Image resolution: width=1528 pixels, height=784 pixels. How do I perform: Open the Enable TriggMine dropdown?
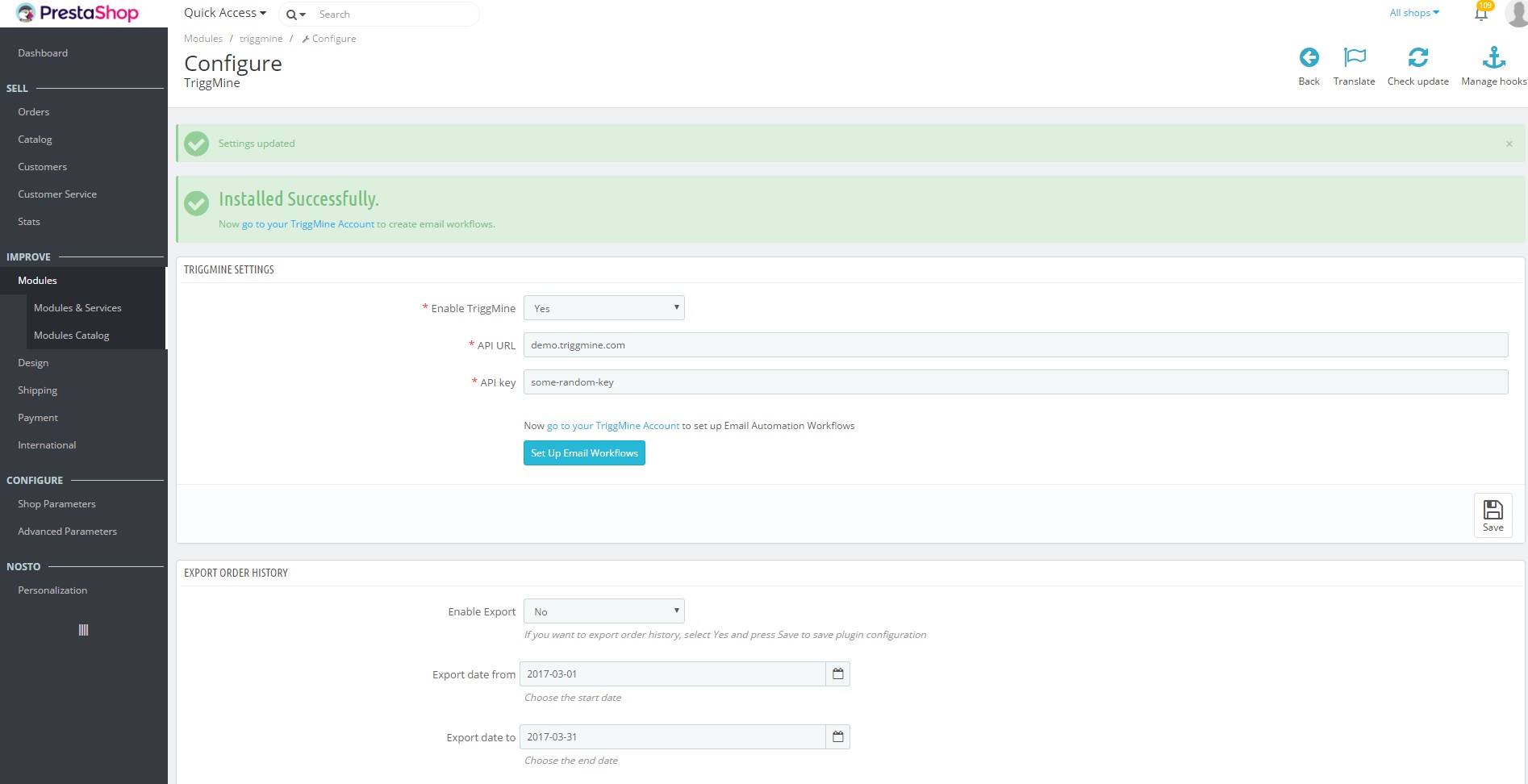tap(604, 308)
